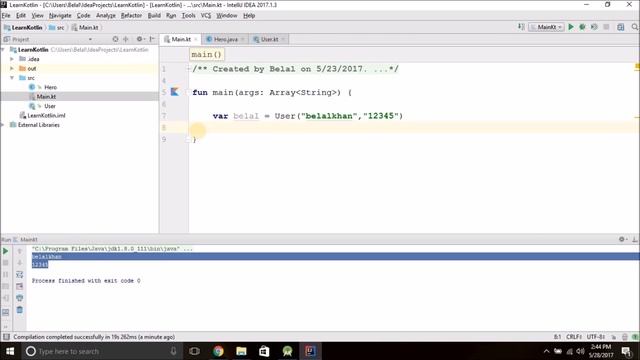Select the Main.kt editor tab
640x360 pixels.
[x=181, y=39]
